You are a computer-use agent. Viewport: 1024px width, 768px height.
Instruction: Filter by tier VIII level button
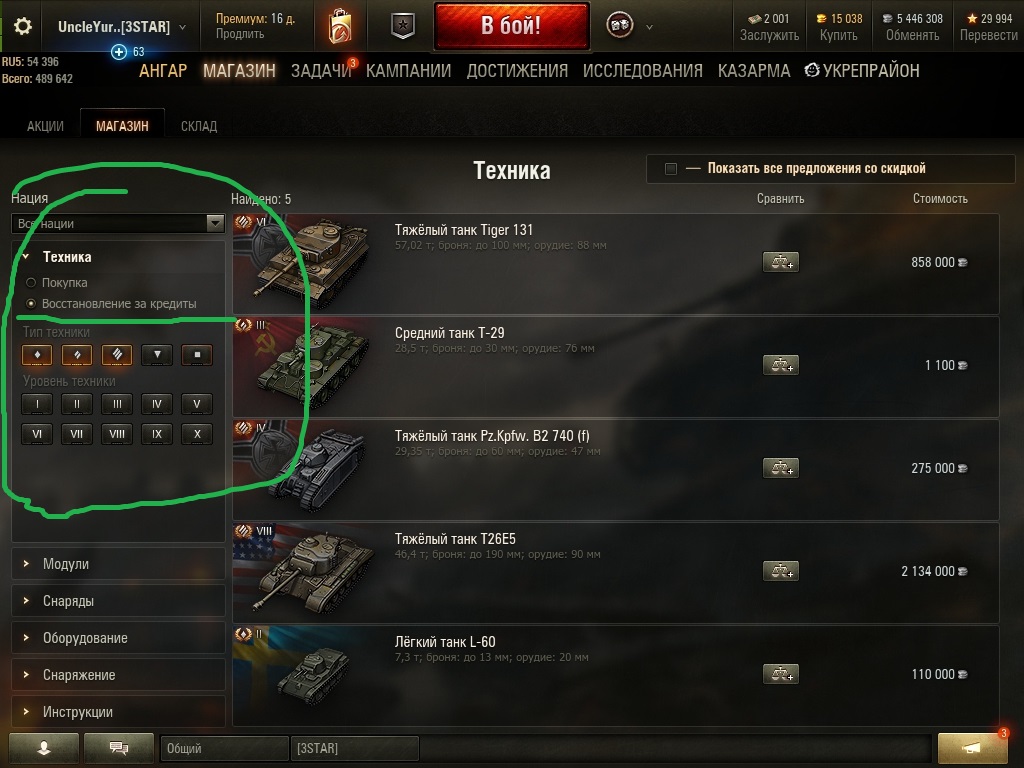point(117,434)
